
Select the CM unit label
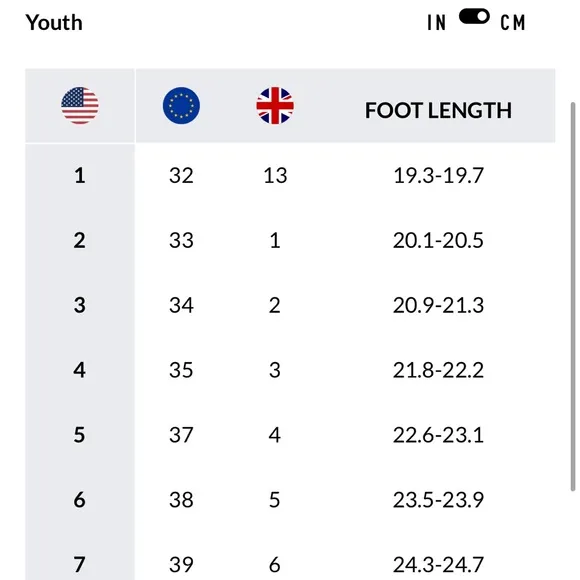point(513,23)
